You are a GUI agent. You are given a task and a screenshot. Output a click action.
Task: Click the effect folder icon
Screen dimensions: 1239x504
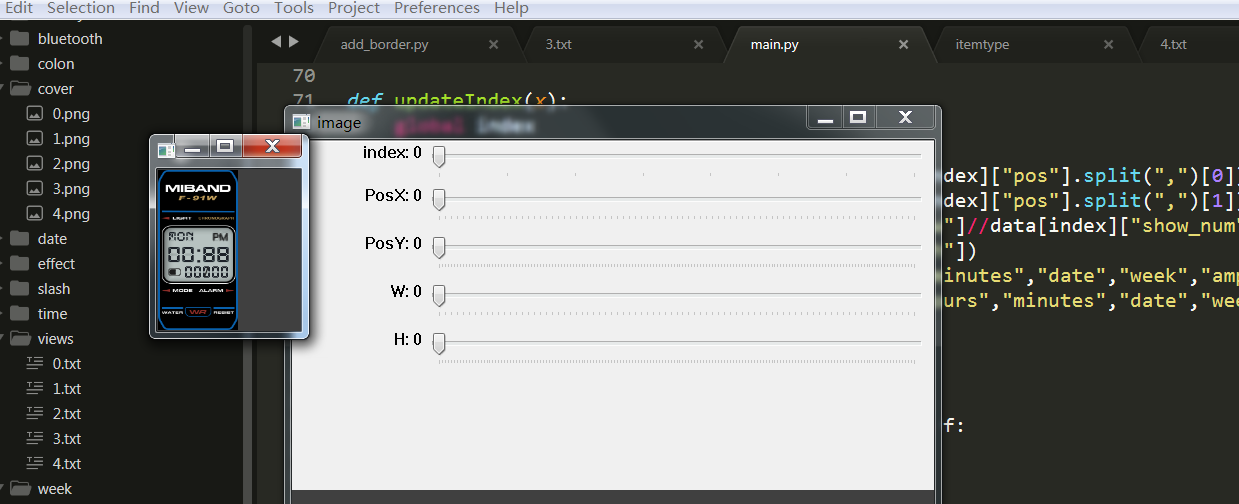point(18,264)
